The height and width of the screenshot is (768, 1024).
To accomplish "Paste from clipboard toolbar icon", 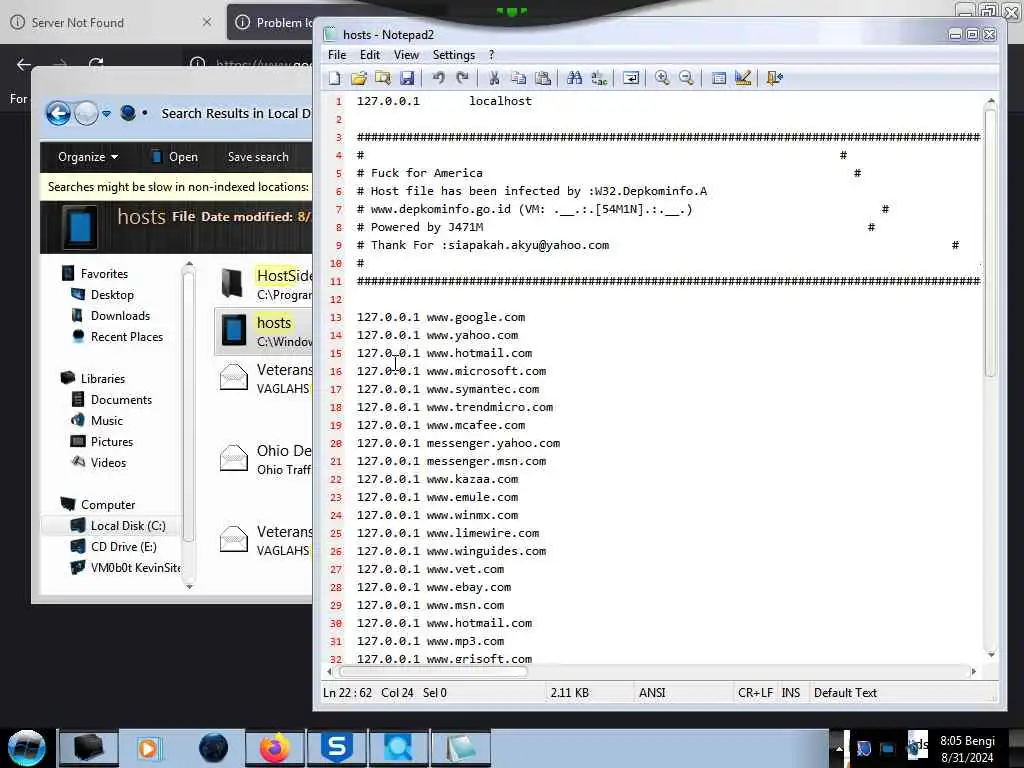I will click(543, 78).
